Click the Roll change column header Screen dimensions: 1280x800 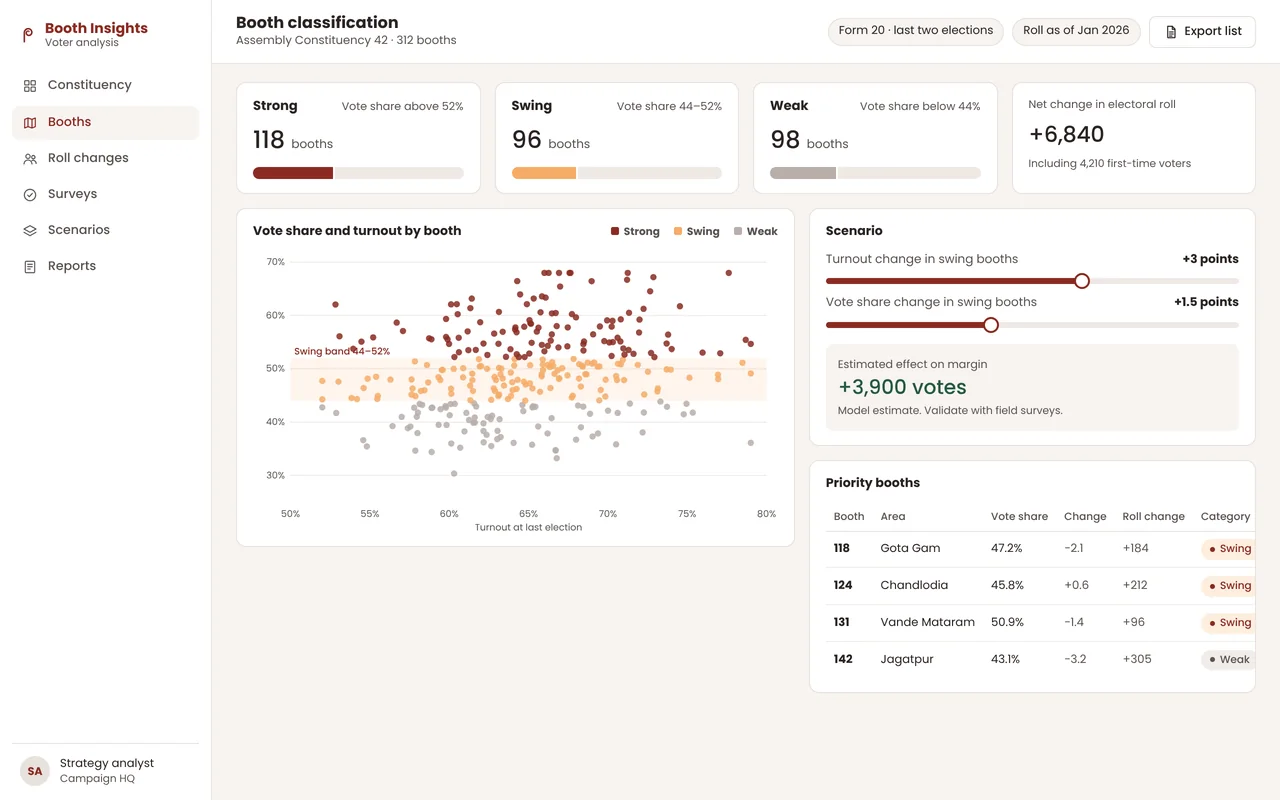tap(1153, 517)
